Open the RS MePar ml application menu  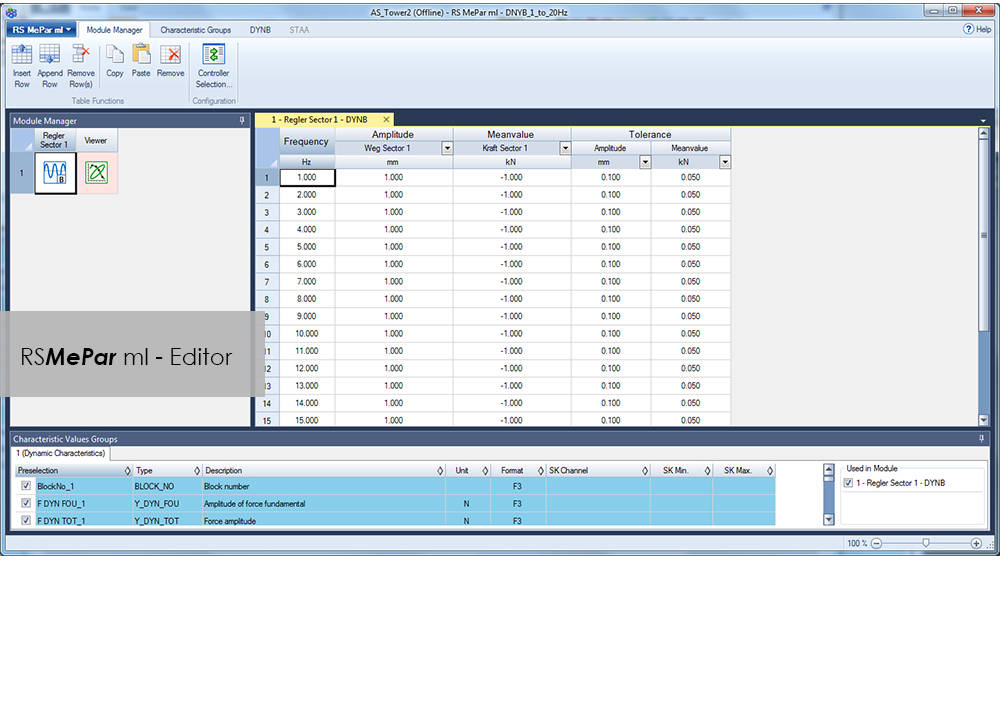tap(41, 30)
